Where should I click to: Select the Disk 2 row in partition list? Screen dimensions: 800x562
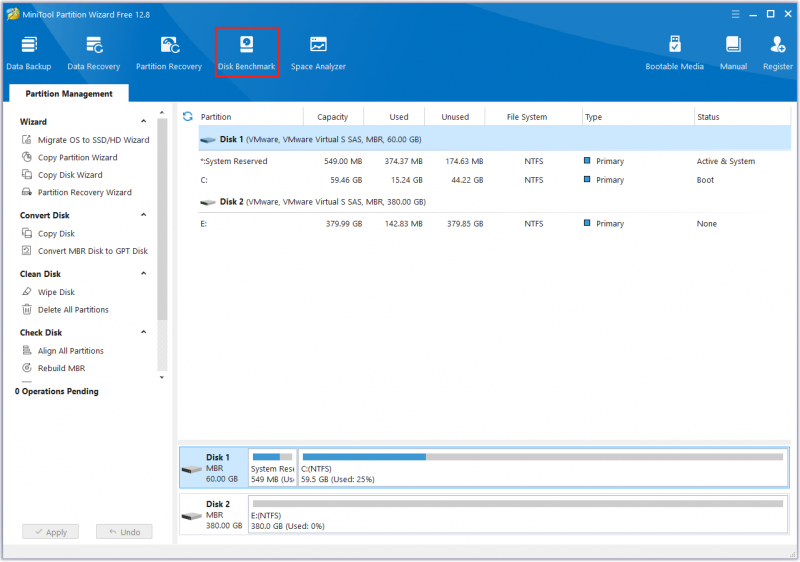click(x=494, y=202)
